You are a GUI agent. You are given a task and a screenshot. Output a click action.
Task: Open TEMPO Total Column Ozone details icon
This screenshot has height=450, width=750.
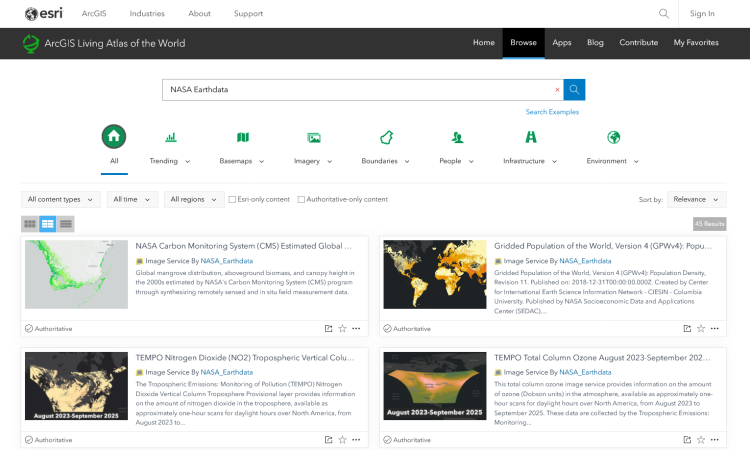[687, 439]
